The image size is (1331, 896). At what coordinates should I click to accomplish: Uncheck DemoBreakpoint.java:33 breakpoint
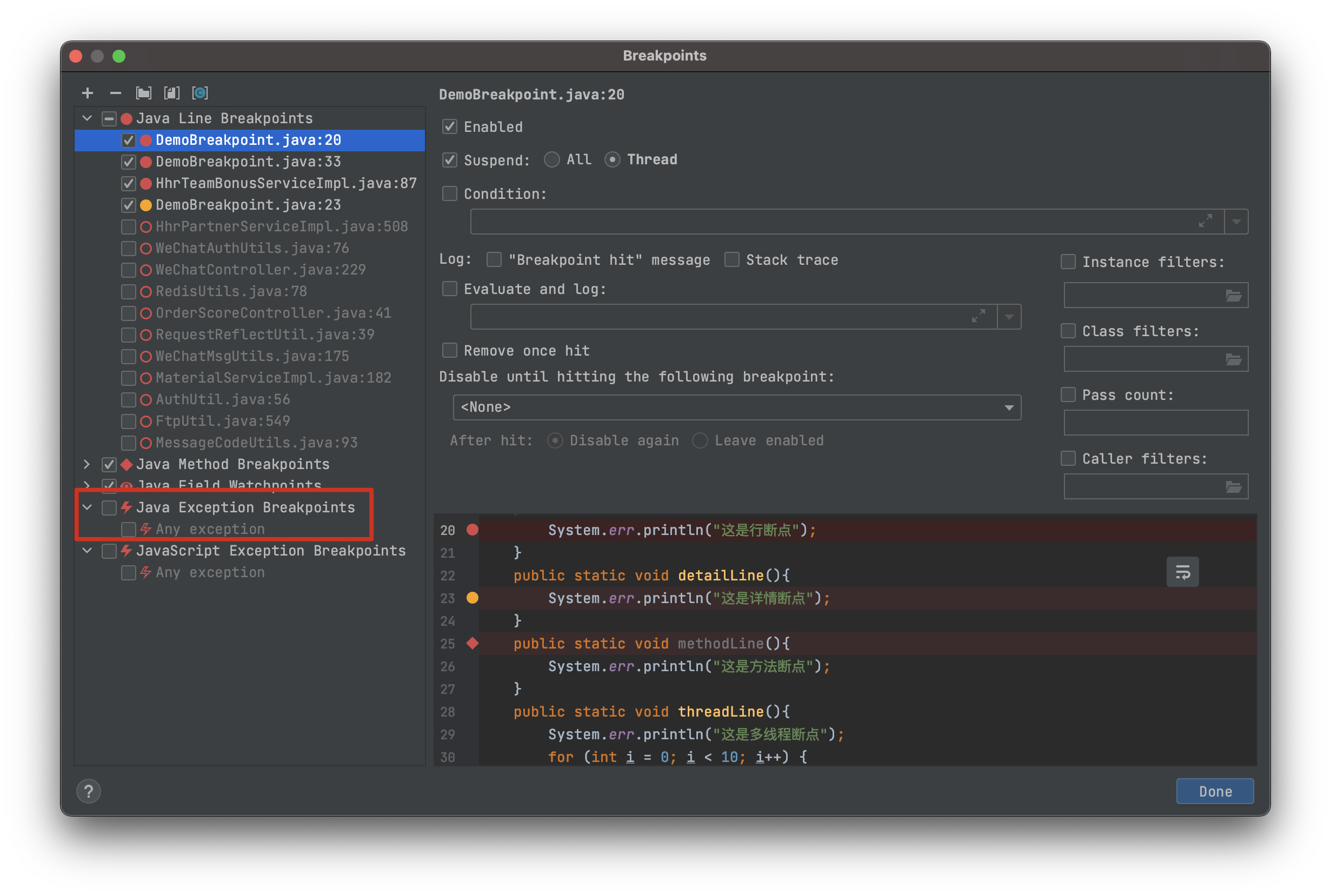pyautogui.click(x=129, y=162)
